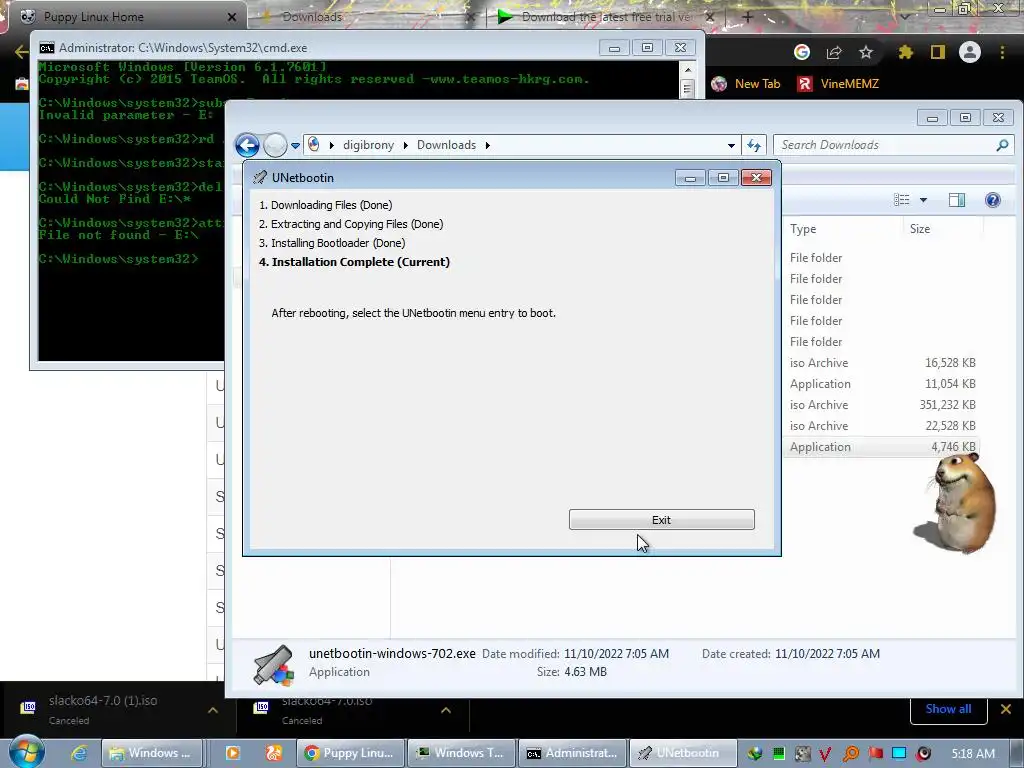Image resolution: width=1024 pixels, height=768 pixels.
Task: Open the VineMEMZ bookmark
Action: 839,84
